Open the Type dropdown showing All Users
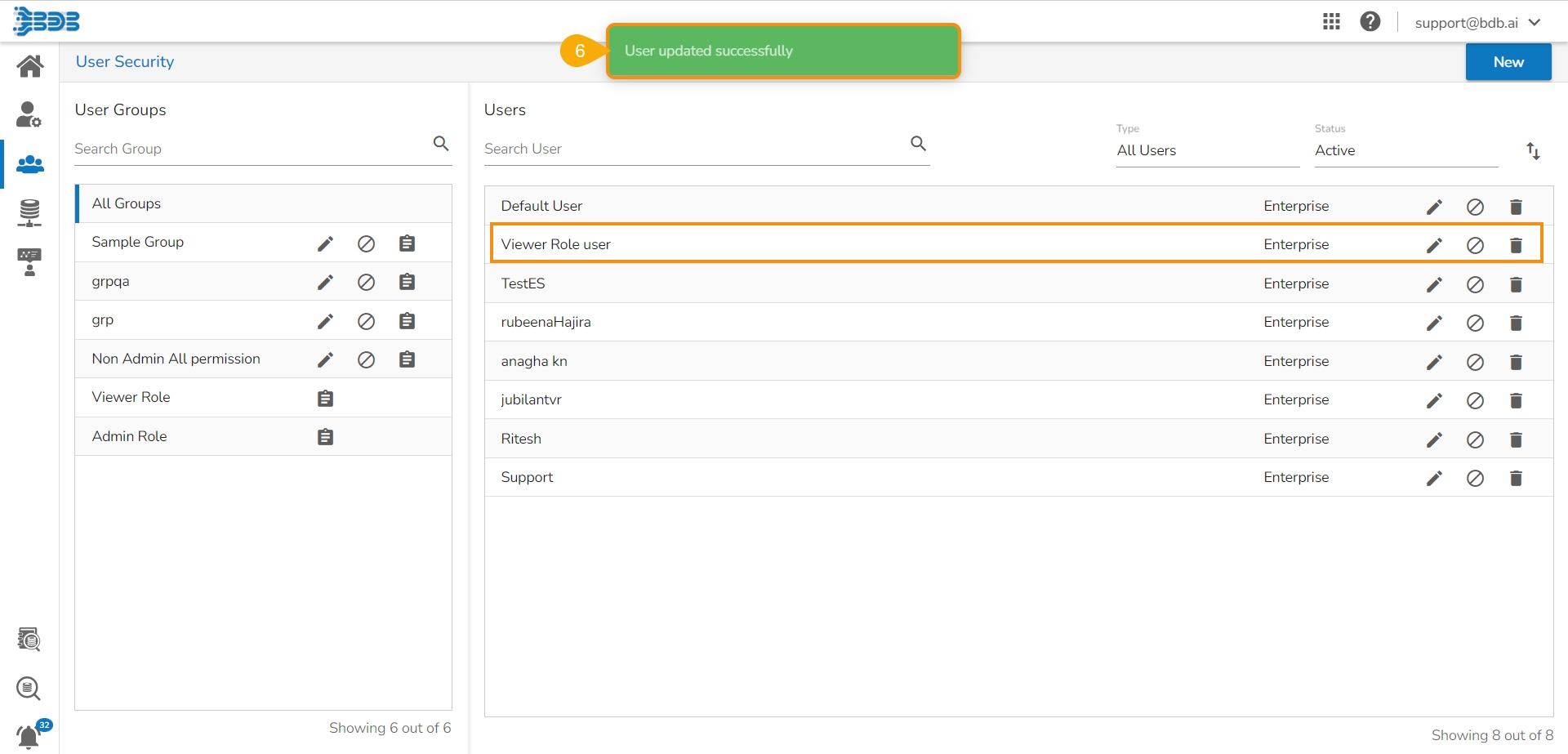 tap(1207, 150)
